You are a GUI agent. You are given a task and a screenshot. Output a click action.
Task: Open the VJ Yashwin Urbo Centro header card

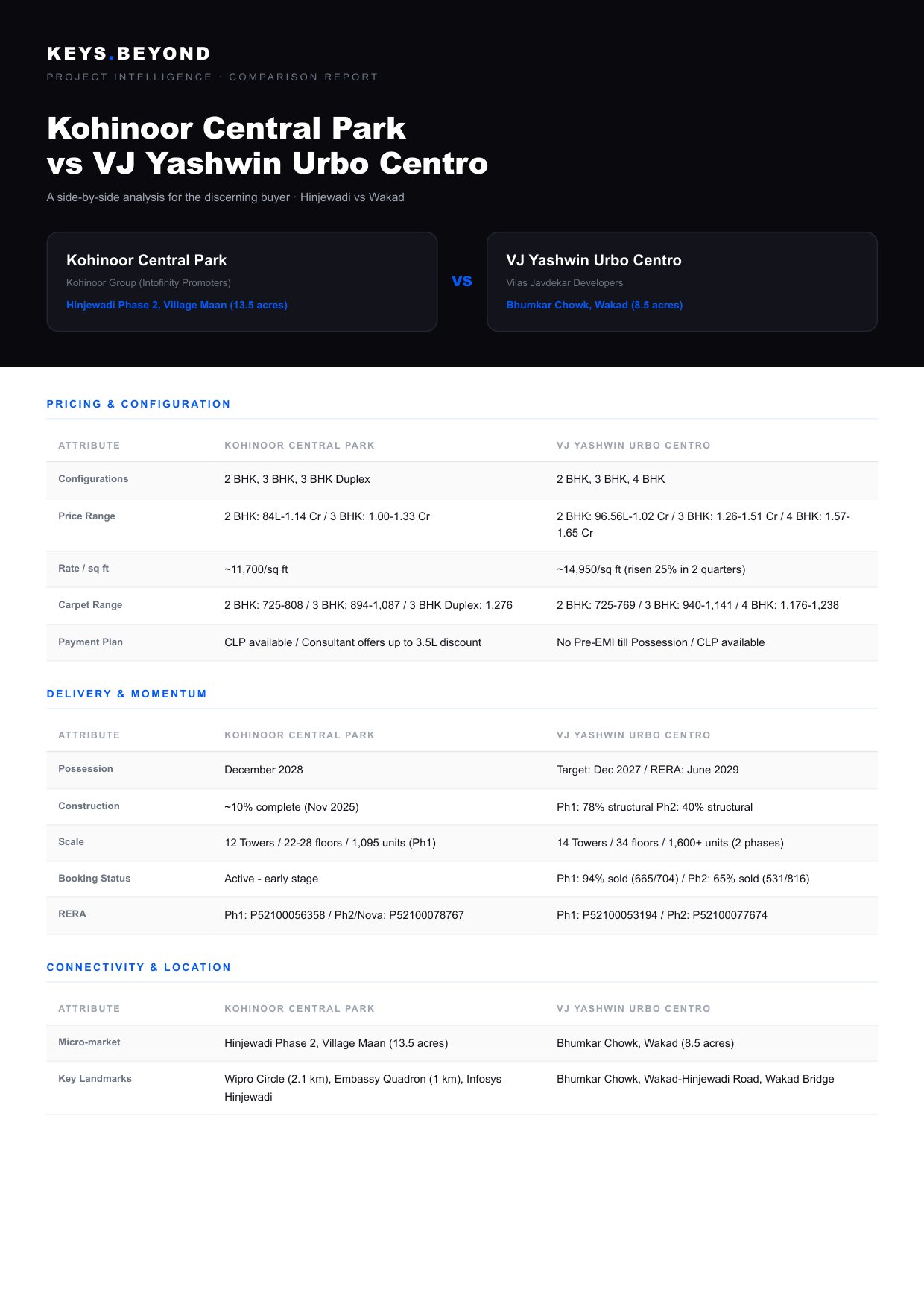[682, 282]
